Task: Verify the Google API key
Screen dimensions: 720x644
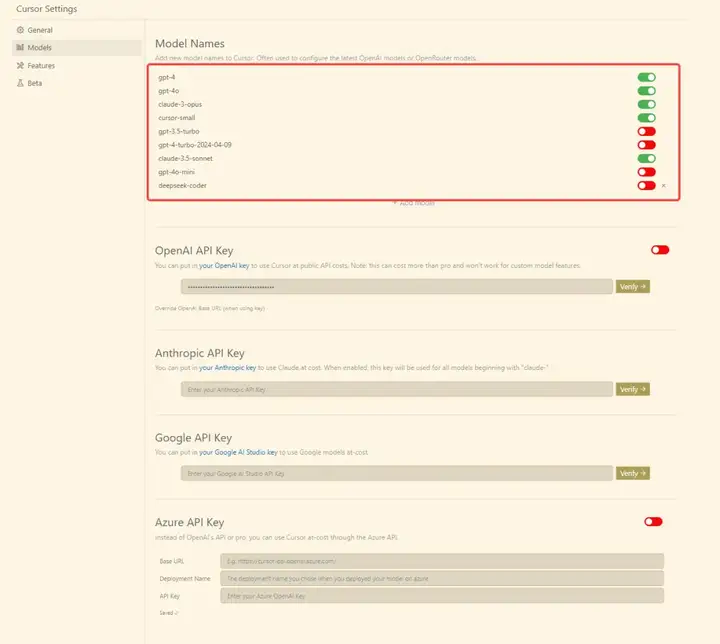Action: point(633,473)
